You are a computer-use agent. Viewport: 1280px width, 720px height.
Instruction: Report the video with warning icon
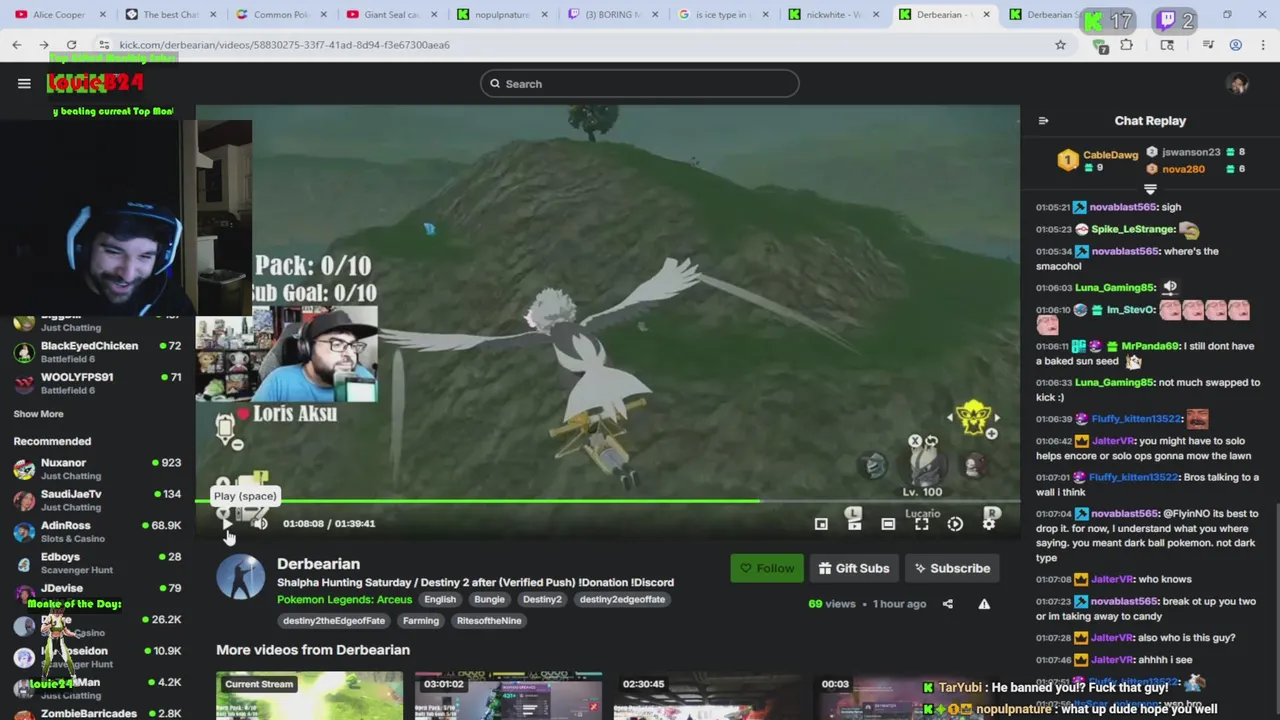[984, 604]
